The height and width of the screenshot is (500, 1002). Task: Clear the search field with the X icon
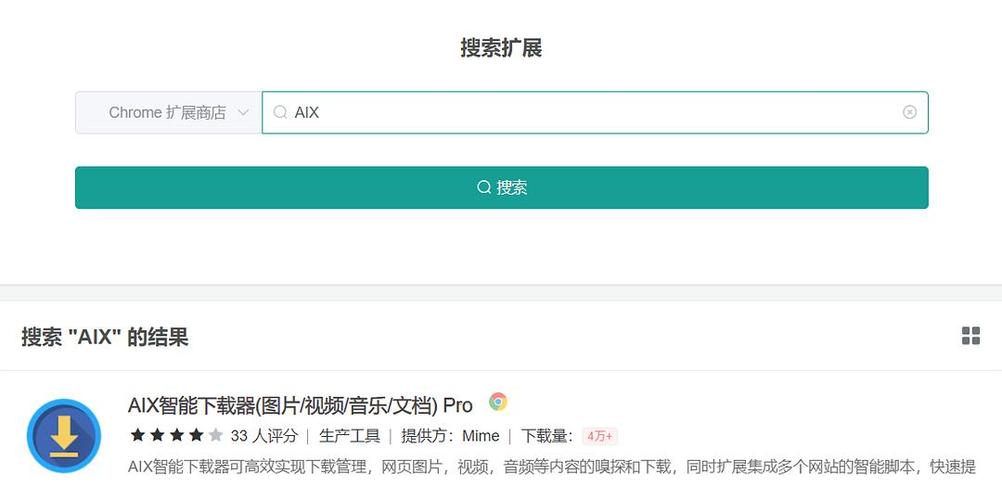pos(909,113)
